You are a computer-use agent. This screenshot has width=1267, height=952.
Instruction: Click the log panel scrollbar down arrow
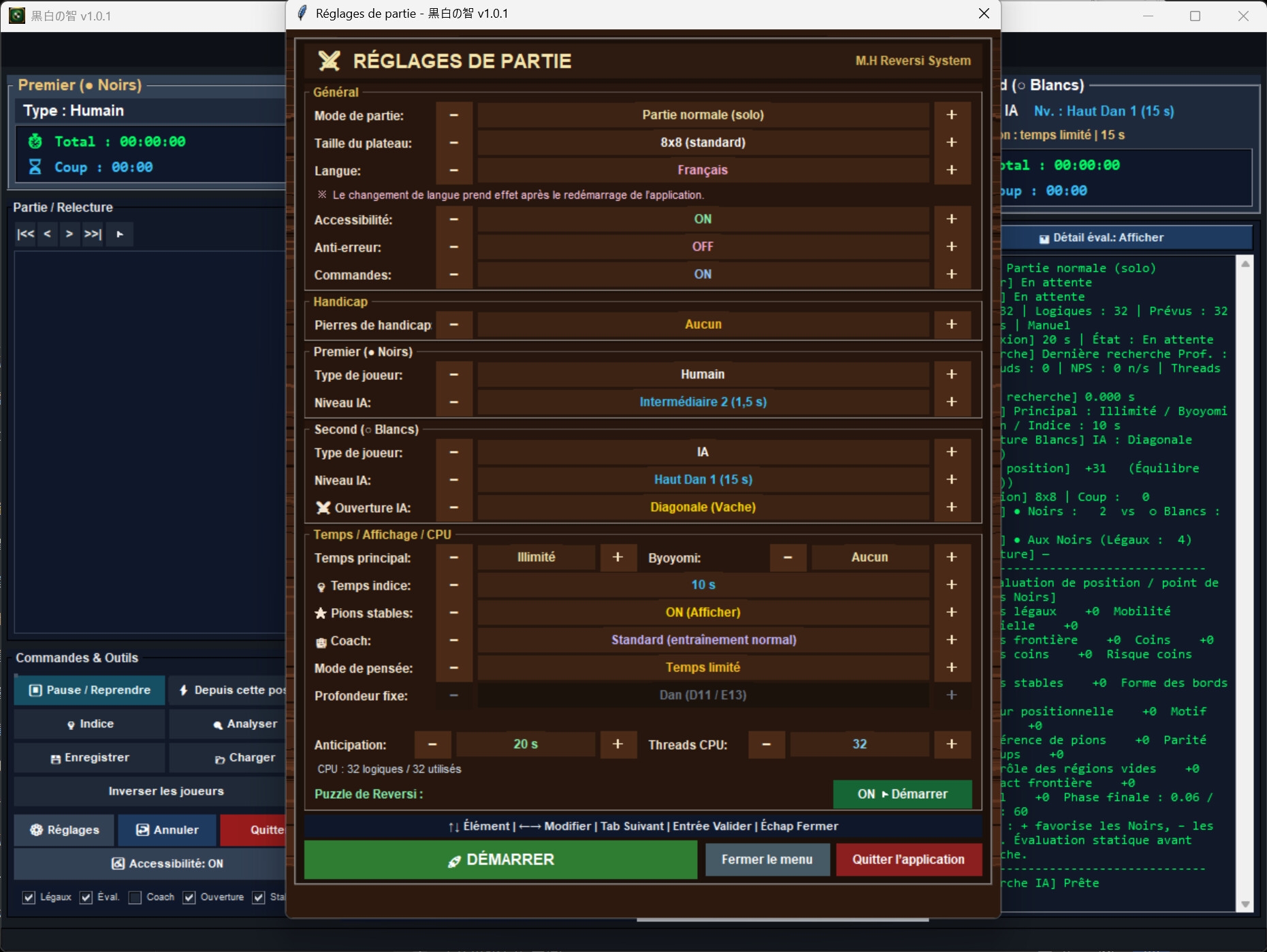click(x=1245, y=904)
